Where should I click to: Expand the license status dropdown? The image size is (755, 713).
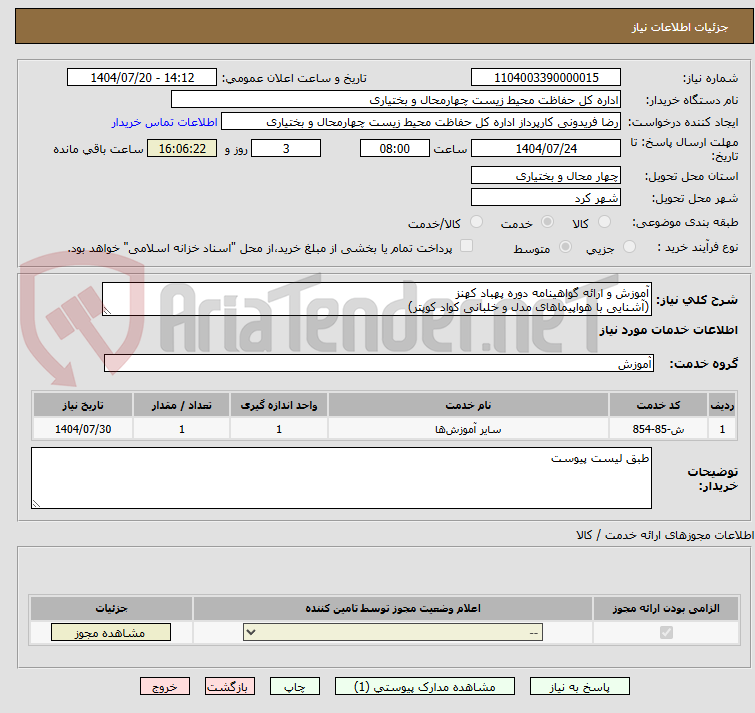[x=393, y=632]
